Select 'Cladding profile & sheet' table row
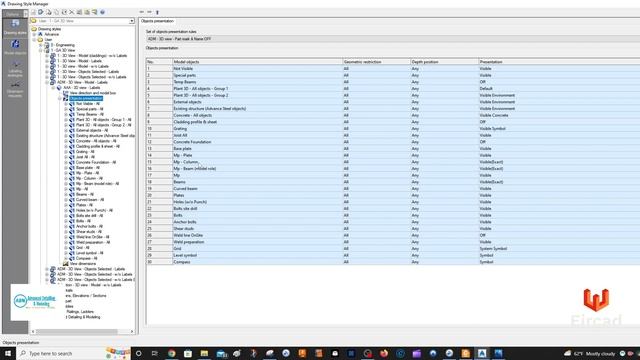The width and height of the screenshot is (640, 360). pos(393,122)
